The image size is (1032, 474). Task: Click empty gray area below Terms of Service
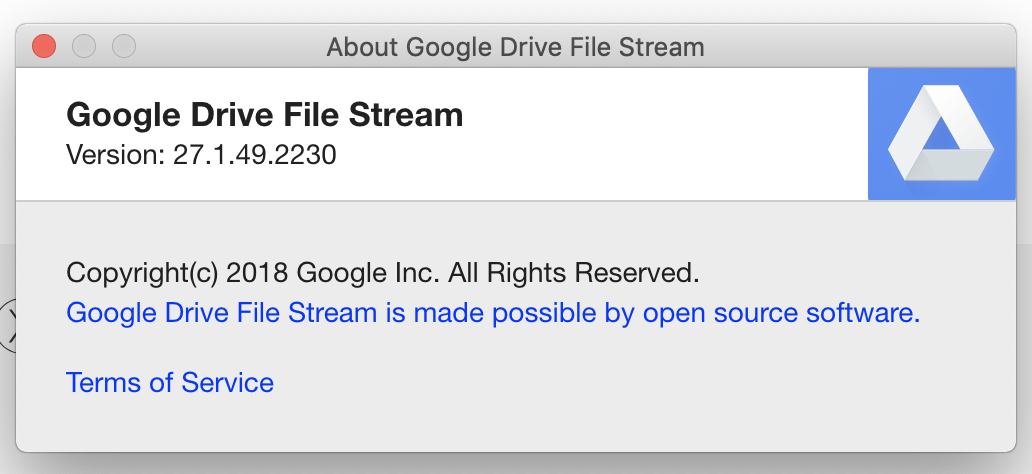400,425
